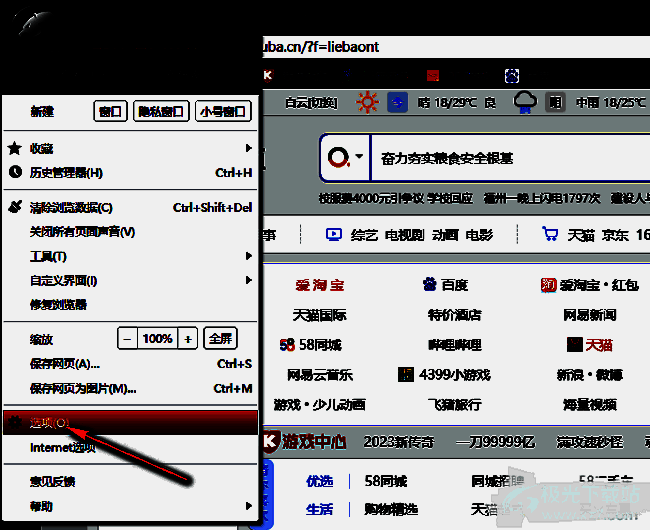Screen dimensions: 650x530
Task: Click the TV icon beside 综艺
Action: click(x=333, y=235)
